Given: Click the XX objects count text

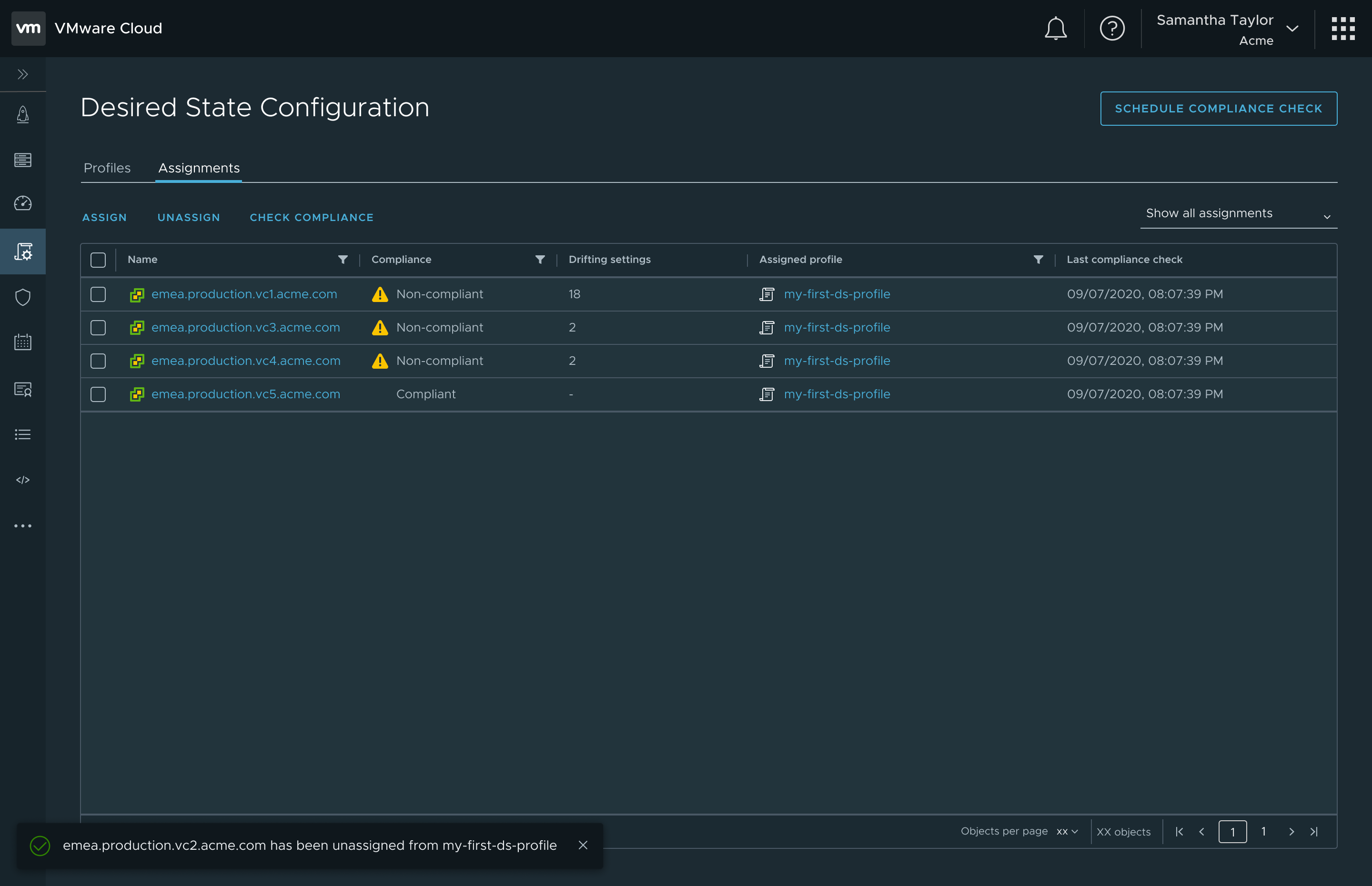Looking at the screenshot, I should 1123,832.
